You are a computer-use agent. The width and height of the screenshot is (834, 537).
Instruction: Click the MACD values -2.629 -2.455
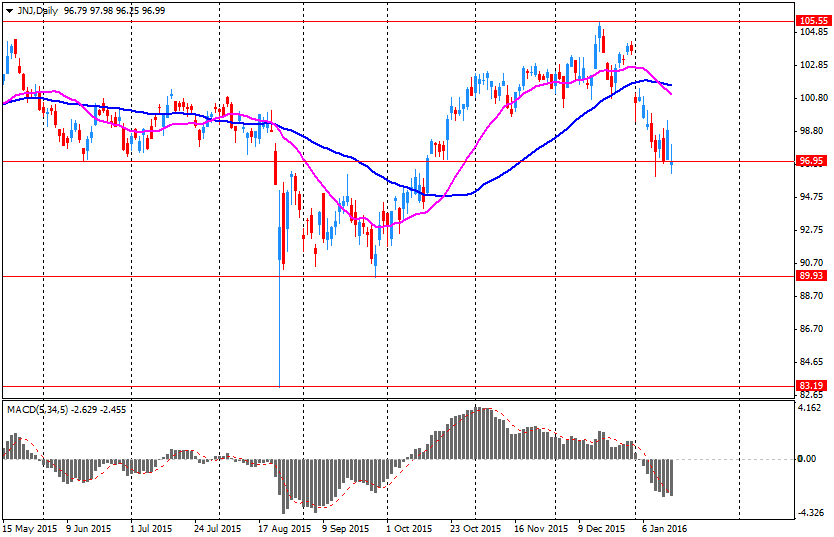point(99,409)
